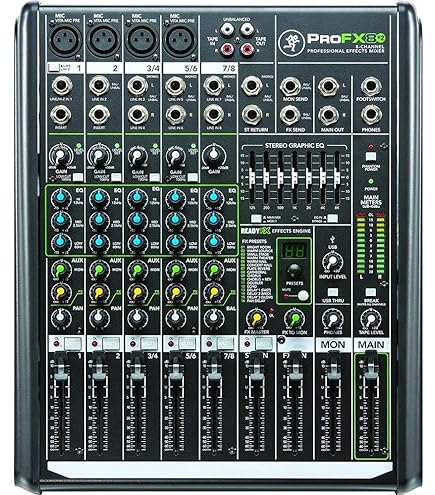This screenshot has height=495, width=435.
Task: Mute channel 1
Action: (x=73, y=343)
